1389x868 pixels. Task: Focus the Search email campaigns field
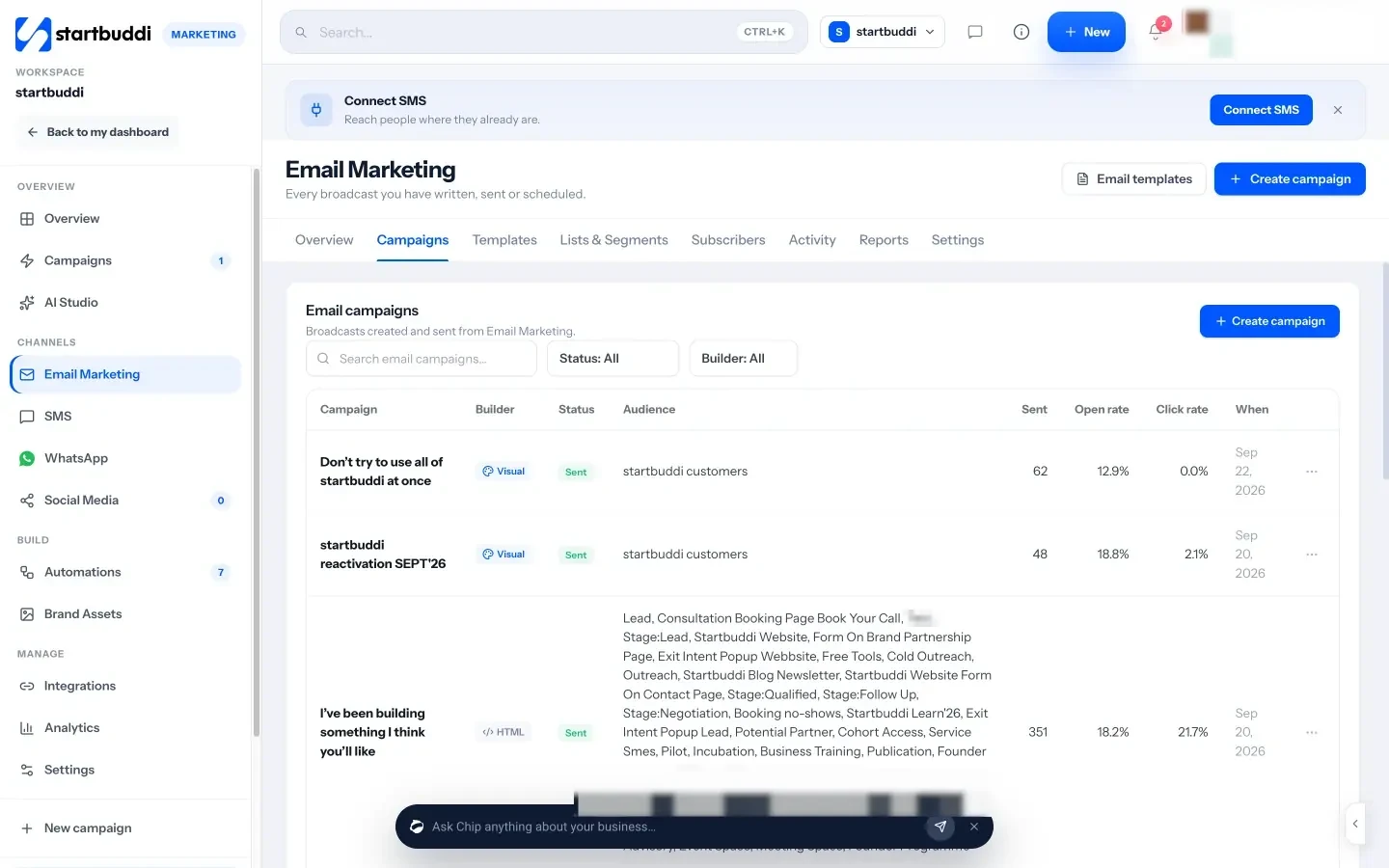point(422,359)
